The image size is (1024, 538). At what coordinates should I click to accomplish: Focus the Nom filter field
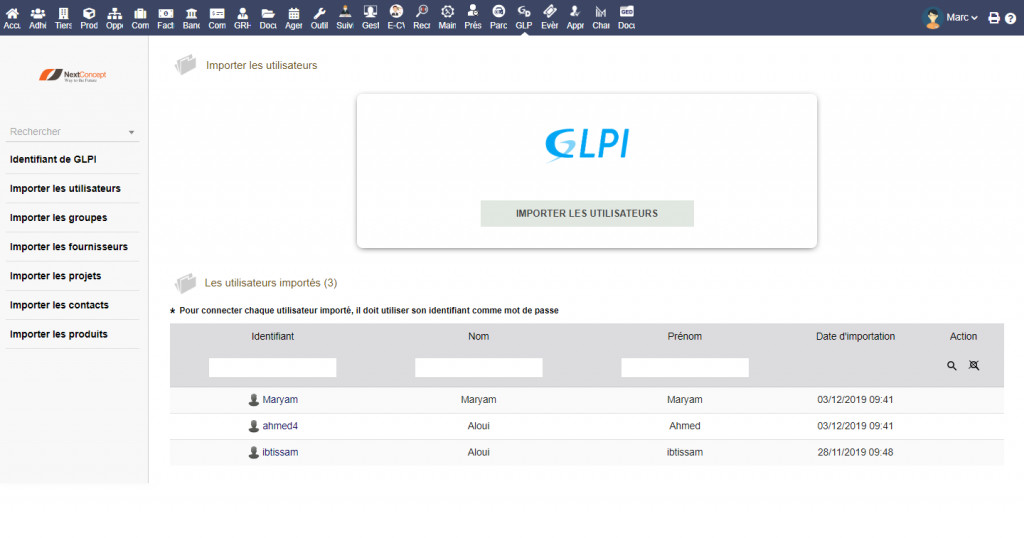(x=479, y=368)
